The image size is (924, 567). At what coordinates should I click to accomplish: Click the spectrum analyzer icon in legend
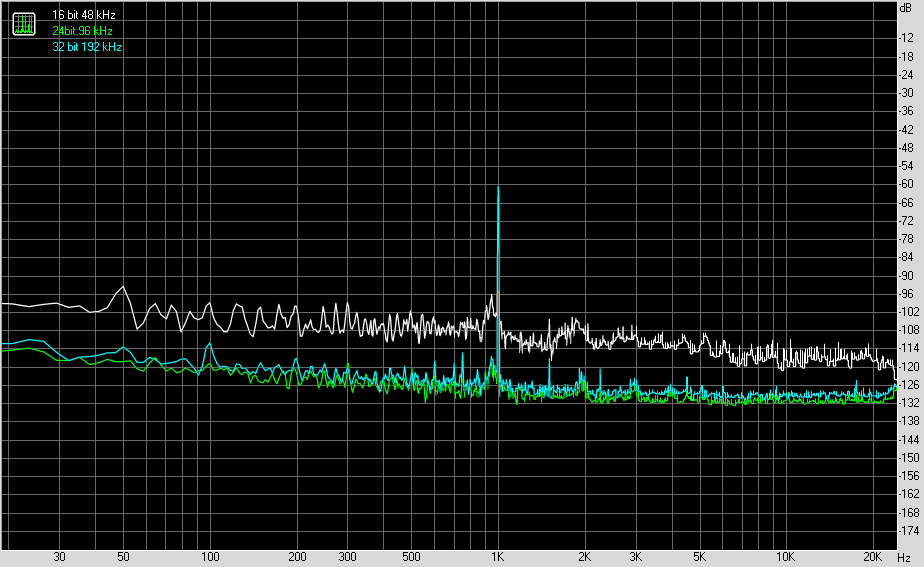pyautogui.click(x=24, y=23)
